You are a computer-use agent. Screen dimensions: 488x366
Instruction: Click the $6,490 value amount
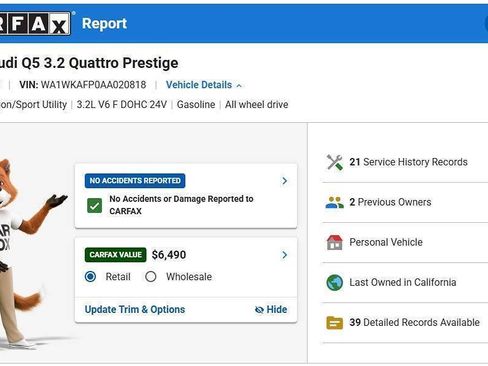[169, 255]
